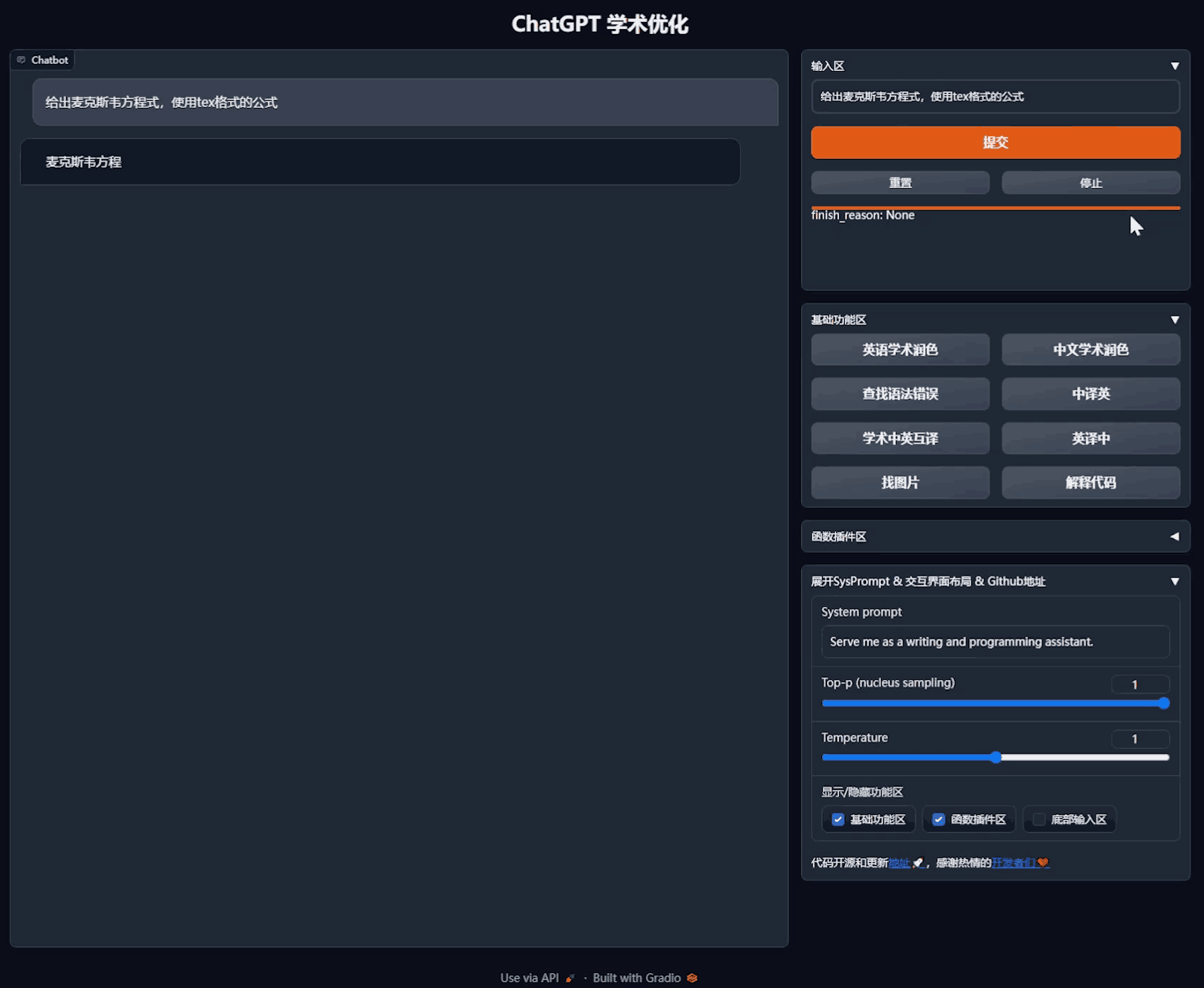This screenshot has height=988, width=1204.
Task: Click the Temperature numeric value box
Action: coord(1140,739)
